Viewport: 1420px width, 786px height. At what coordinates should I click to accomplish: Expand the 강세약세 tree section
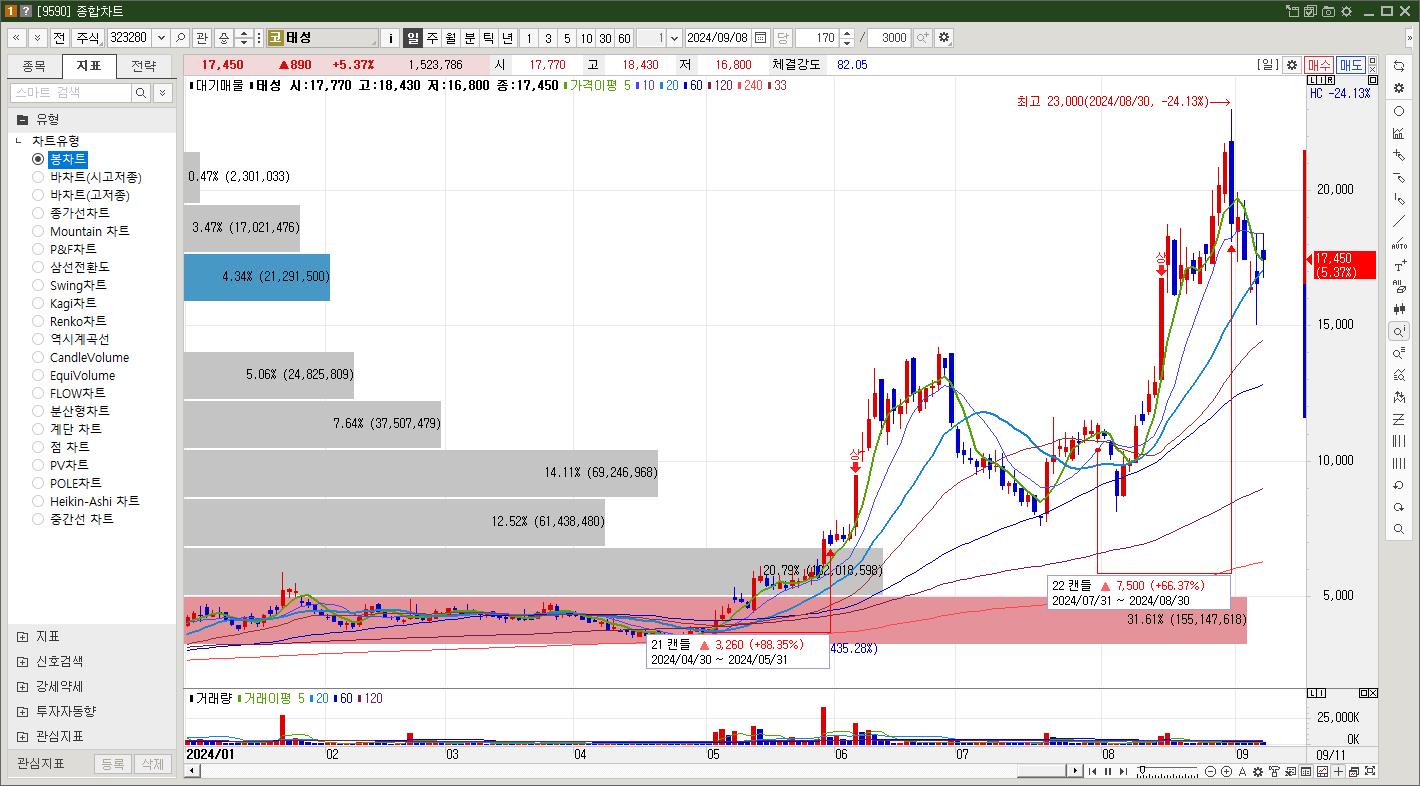[22, 686]
